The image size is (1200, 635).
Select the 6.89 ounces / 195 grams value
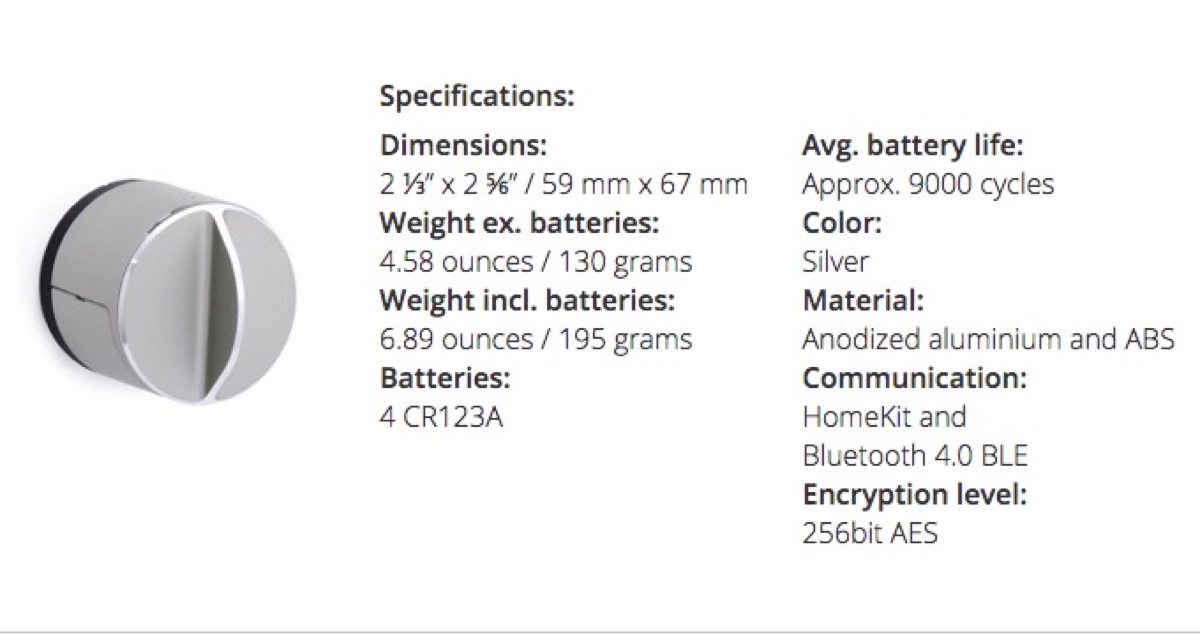click(x=535, y=340)
